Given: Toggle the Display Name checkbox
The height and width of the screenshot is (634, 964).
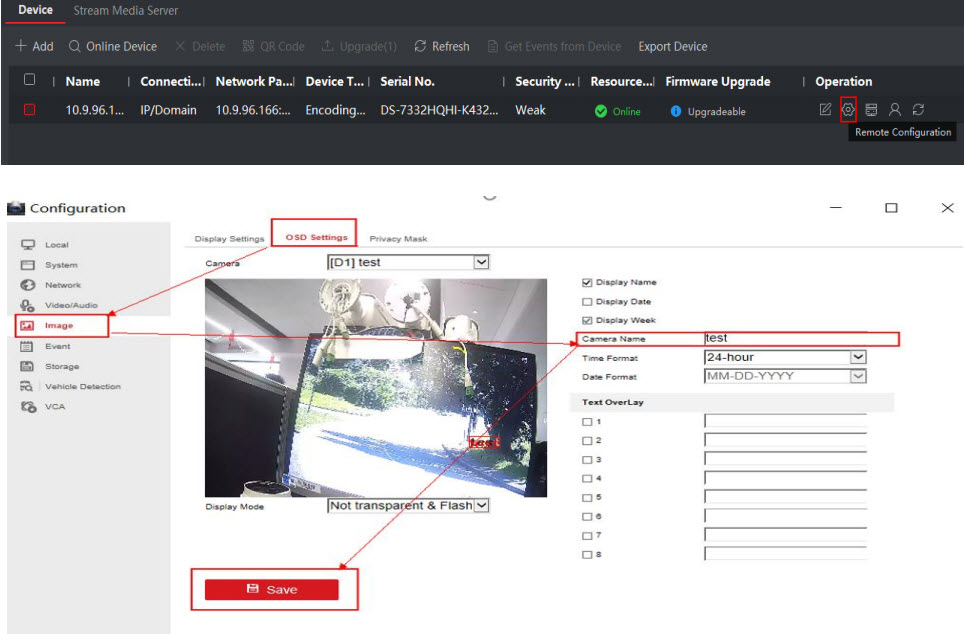Looking at the screenshot, I should pos(587,282).
